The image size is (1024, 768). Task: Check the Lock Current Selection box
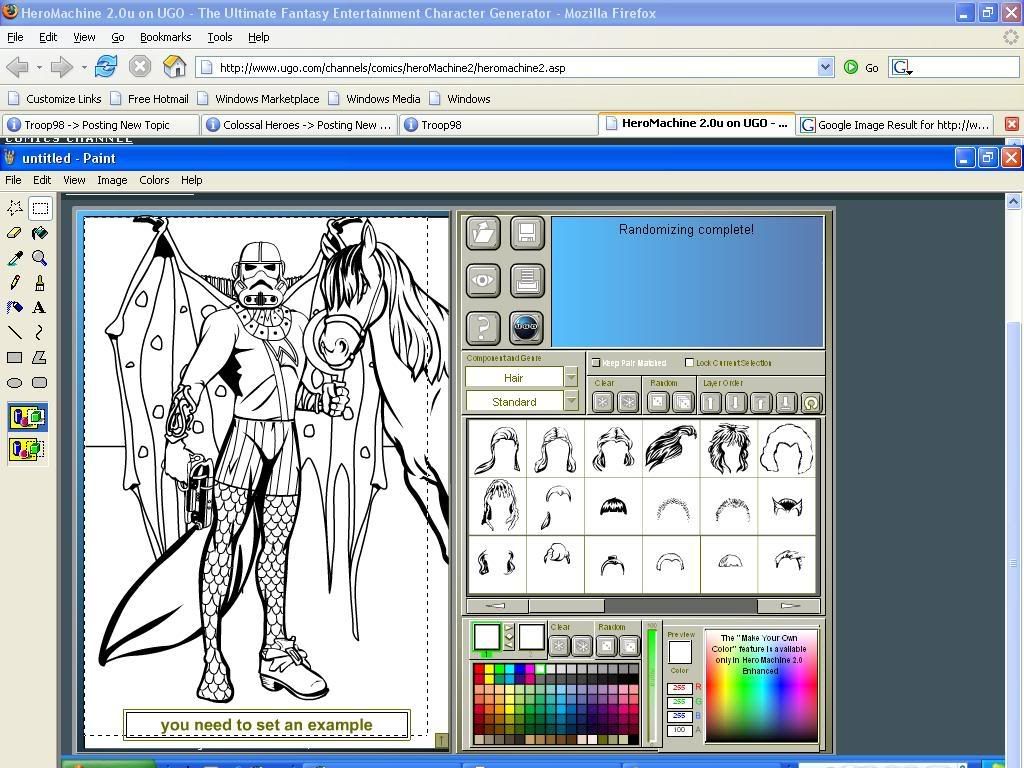pyautogui.click(x=689, y=363)
